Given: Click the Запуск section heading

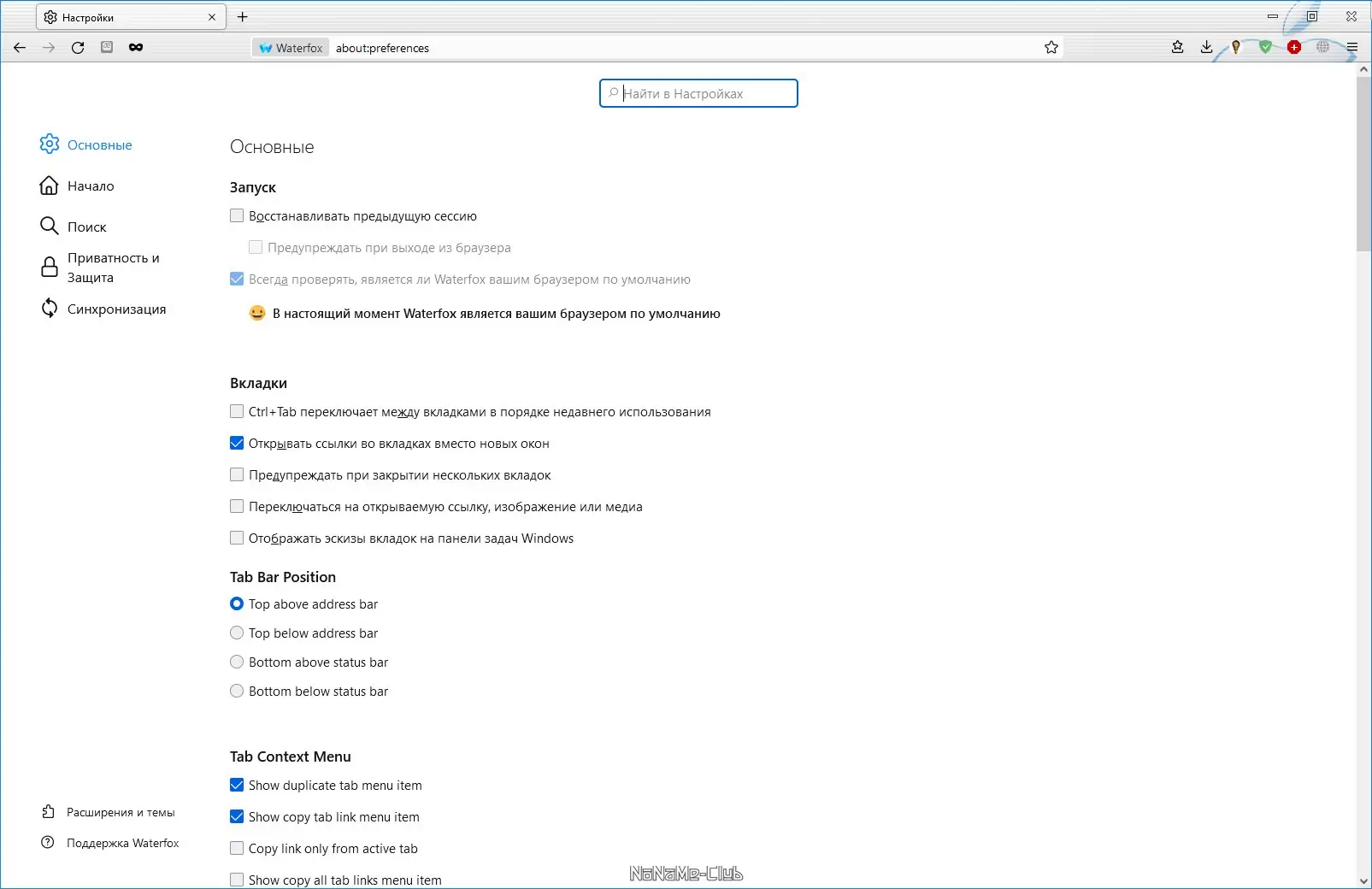Looking at the screenshot, I should [x=253, y=187].
